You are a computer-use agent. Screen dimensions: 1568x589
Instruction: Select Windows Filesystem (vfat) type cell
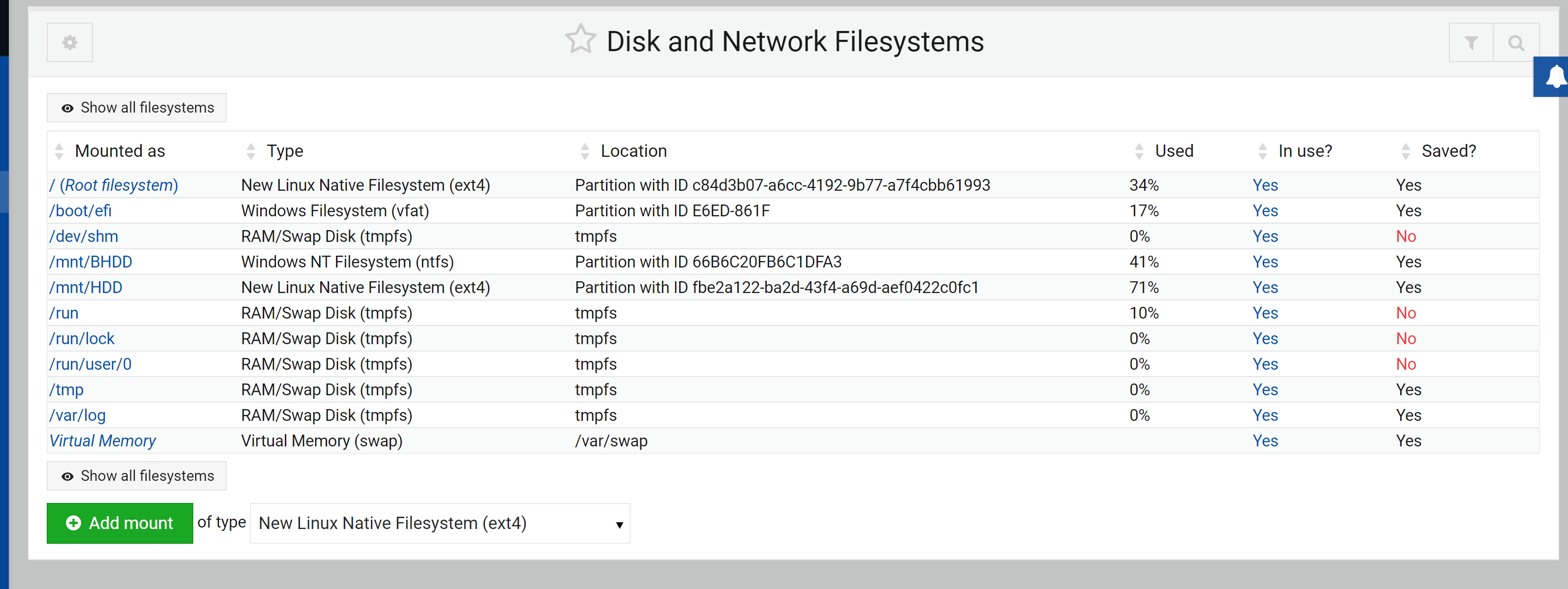point(335,210)
